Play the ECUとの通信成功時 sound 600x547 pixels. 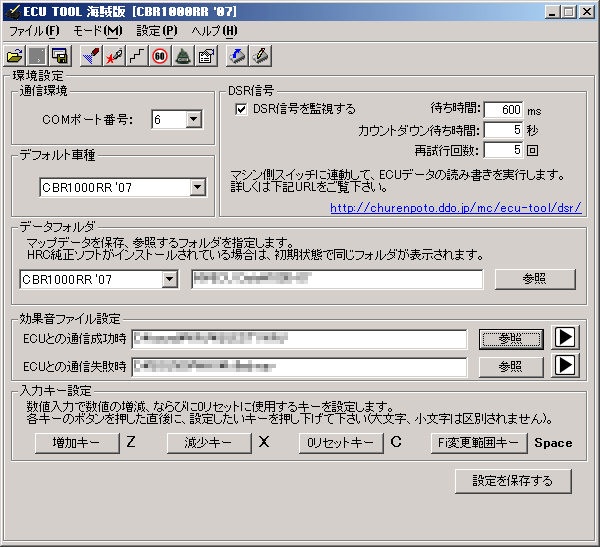[x=565, y=337]
